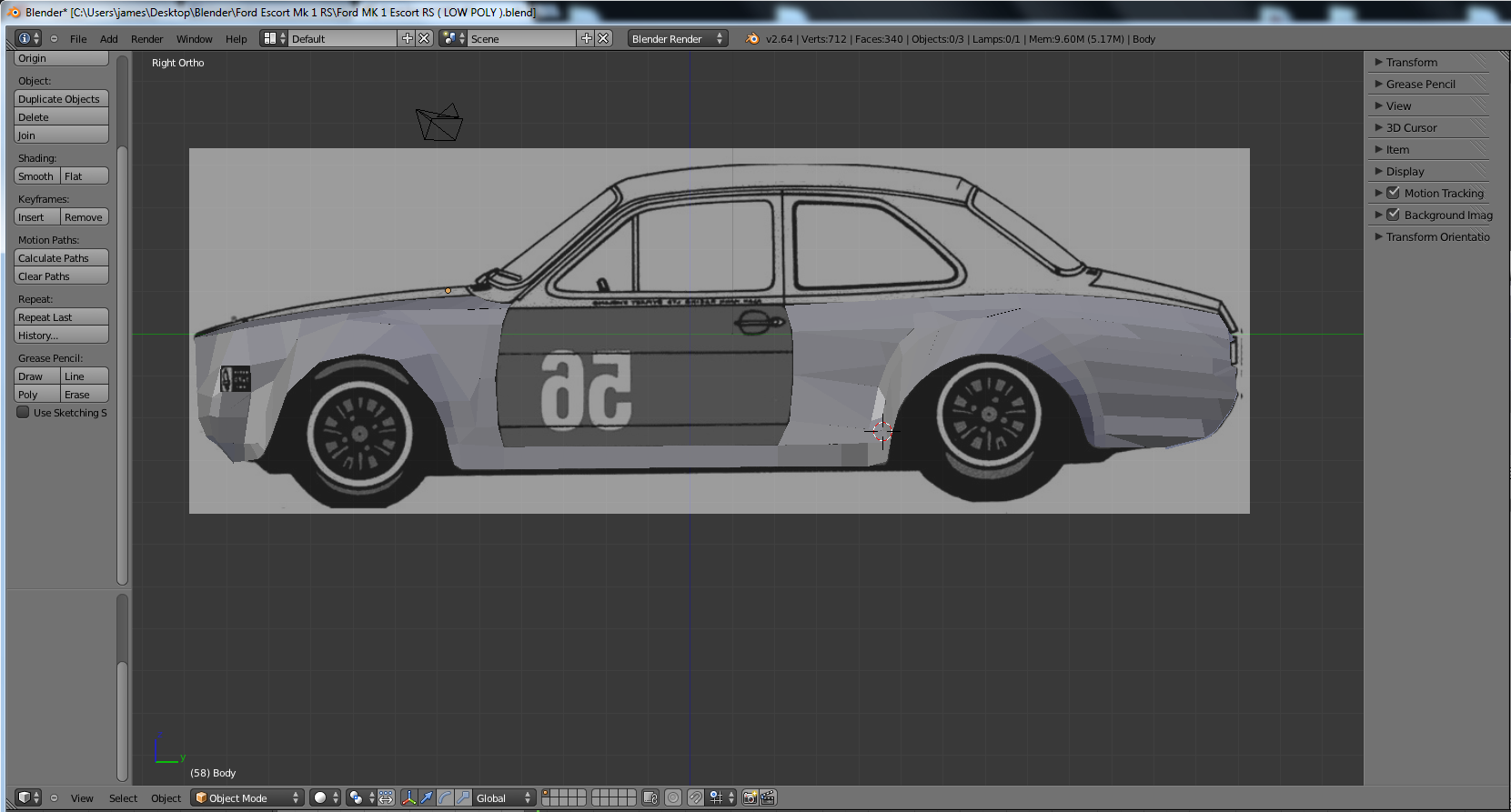Open the 3D view Select menu
Viewport: 1511px width, 812px height.
pyautogui.click(x=123, y=797)
